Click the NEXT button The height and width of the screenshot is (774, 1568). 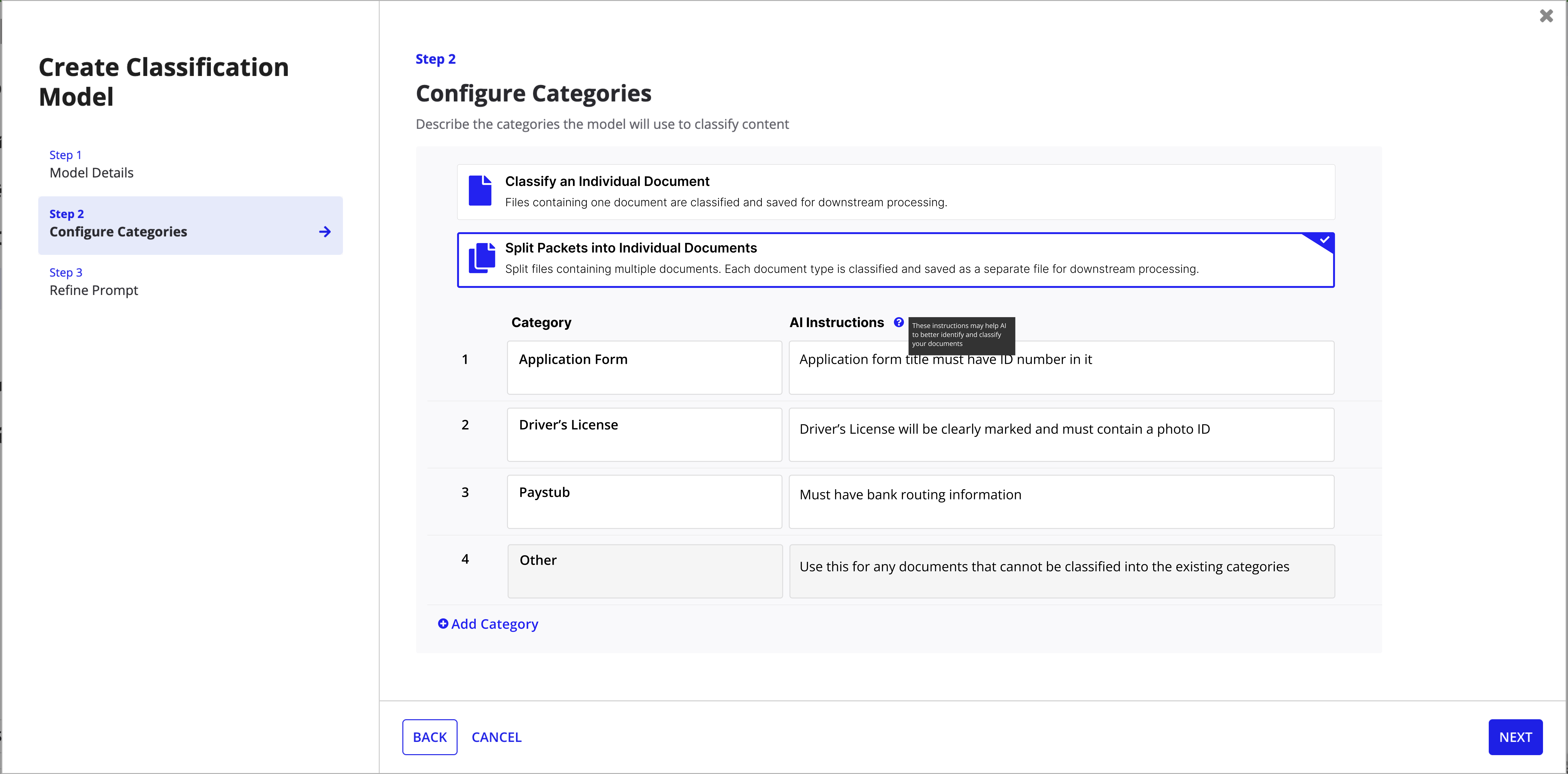point(1516,737)
